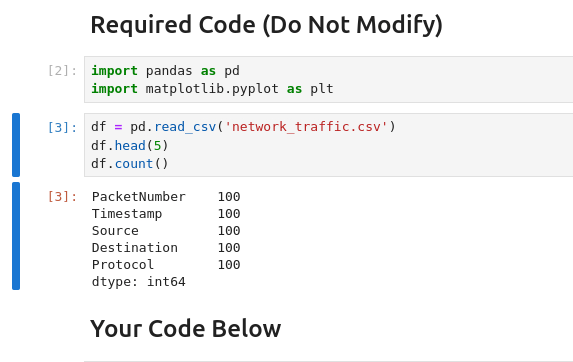
Task: Click the [2] input prompt label
Action: point(62,71)
